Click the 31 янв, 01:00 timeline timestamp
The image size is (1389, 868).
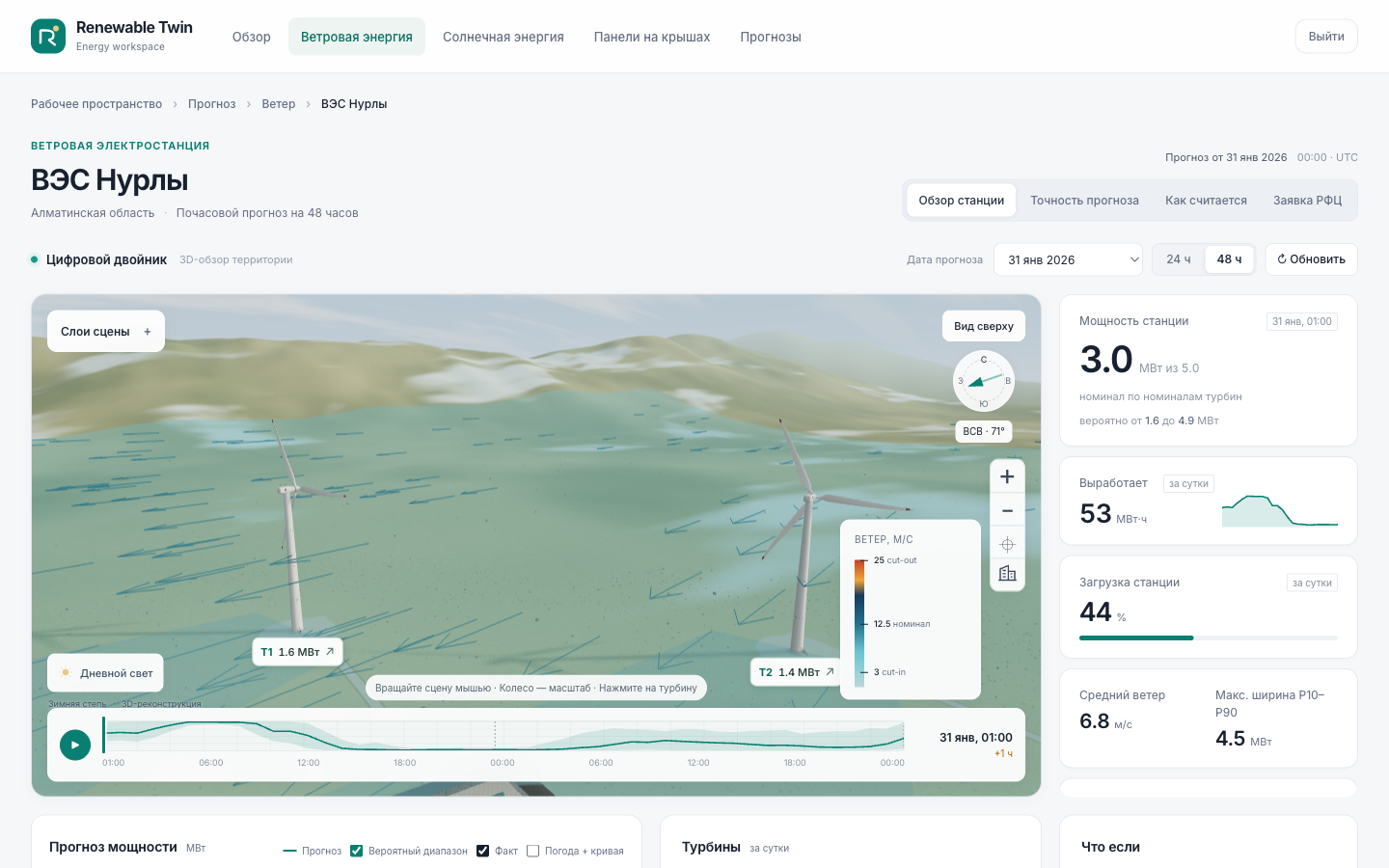pos(976,738)
